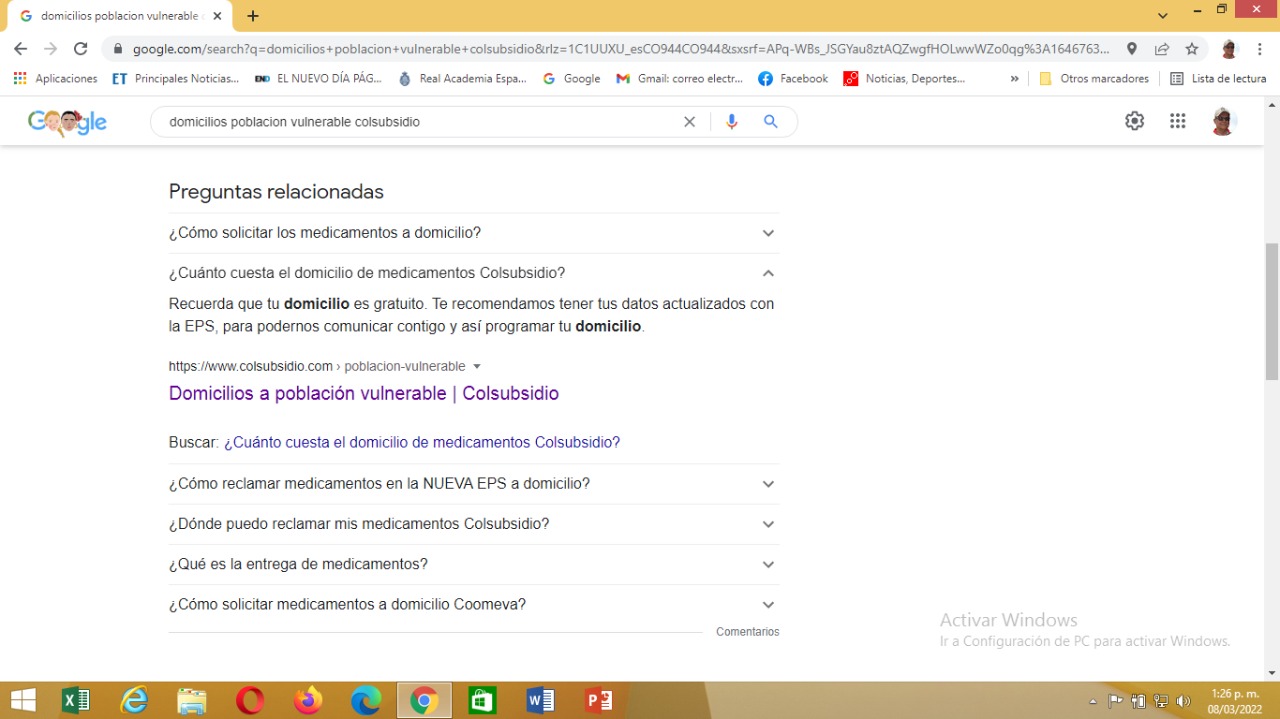Open the Google apps grid
1280x719 pixels.
[x=1178, y=121]
